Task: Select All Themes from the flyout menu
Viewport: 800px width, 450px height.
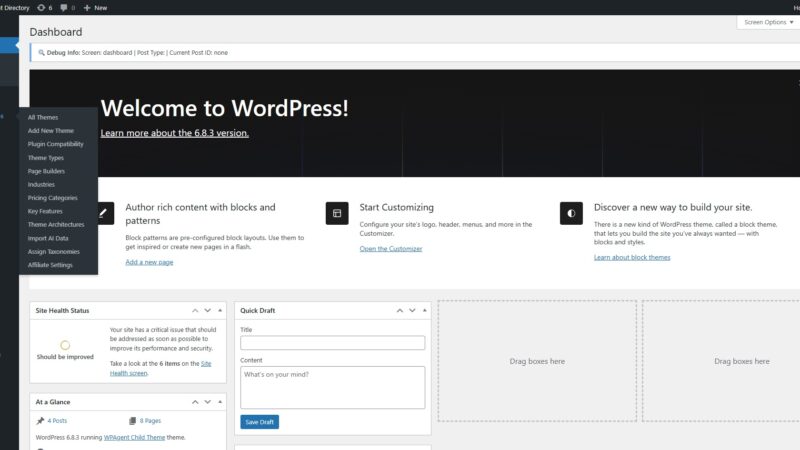Action: click(x=43, y=117)
